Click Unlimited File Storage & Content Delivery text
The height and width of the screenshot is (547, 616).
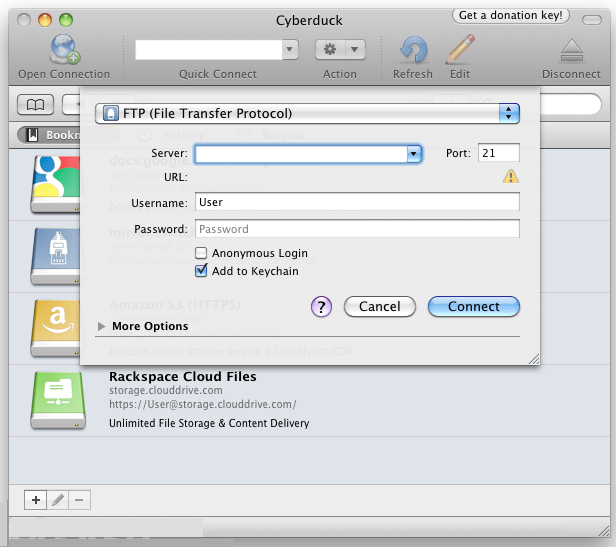209,423
